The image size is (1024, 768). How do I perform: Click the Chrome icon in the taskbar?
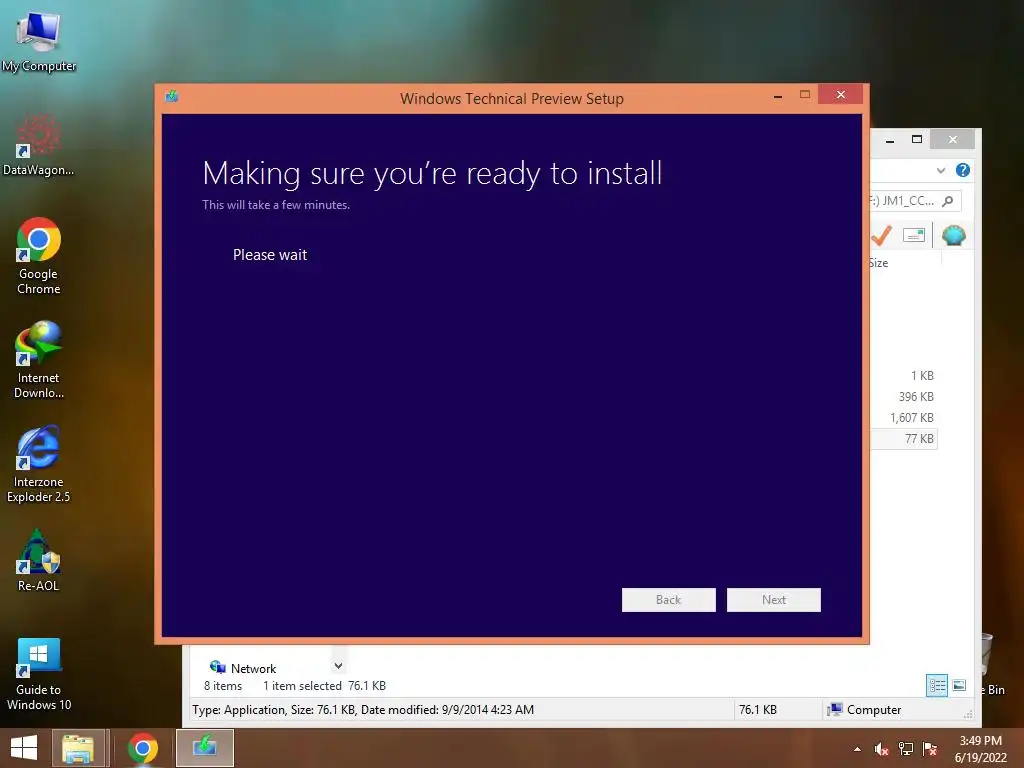(142, 748)
